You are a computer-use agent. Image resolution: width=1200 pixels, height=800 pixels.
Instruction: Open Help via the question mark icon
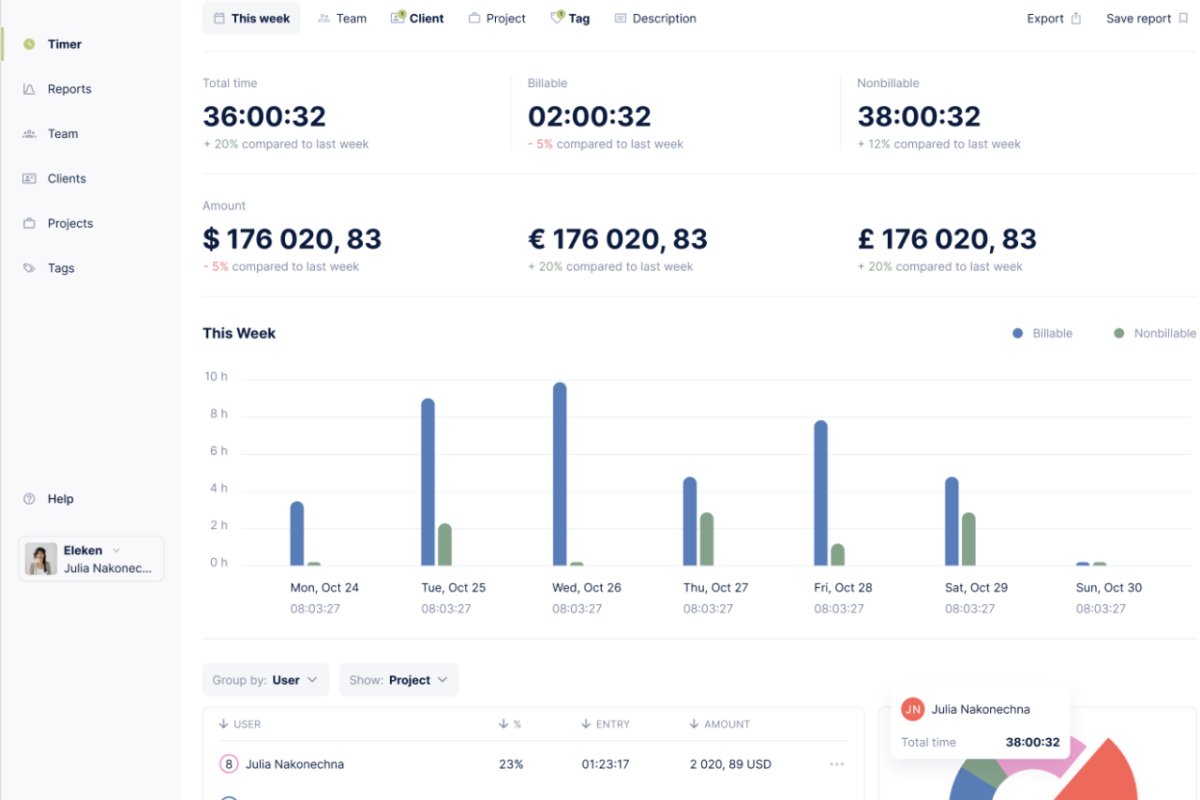point(30,498)
